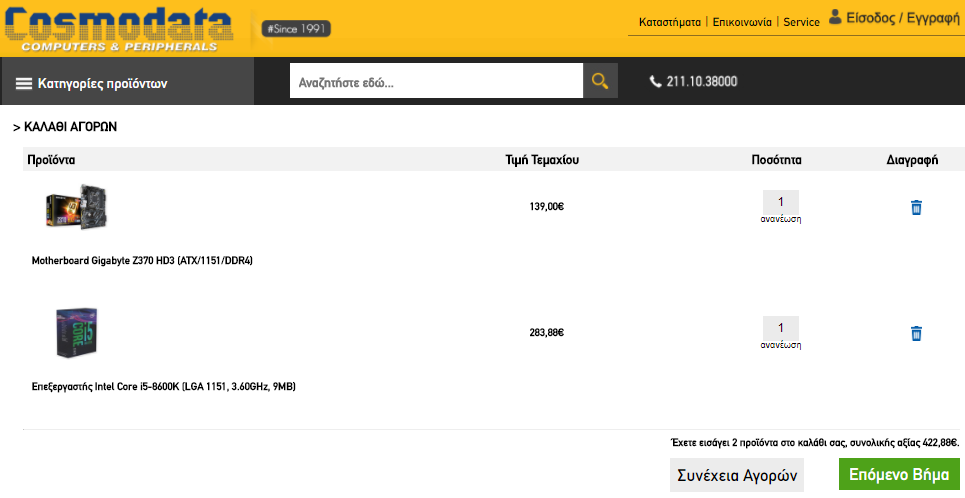Click the Προϊόντα column header

click(51, 160)
